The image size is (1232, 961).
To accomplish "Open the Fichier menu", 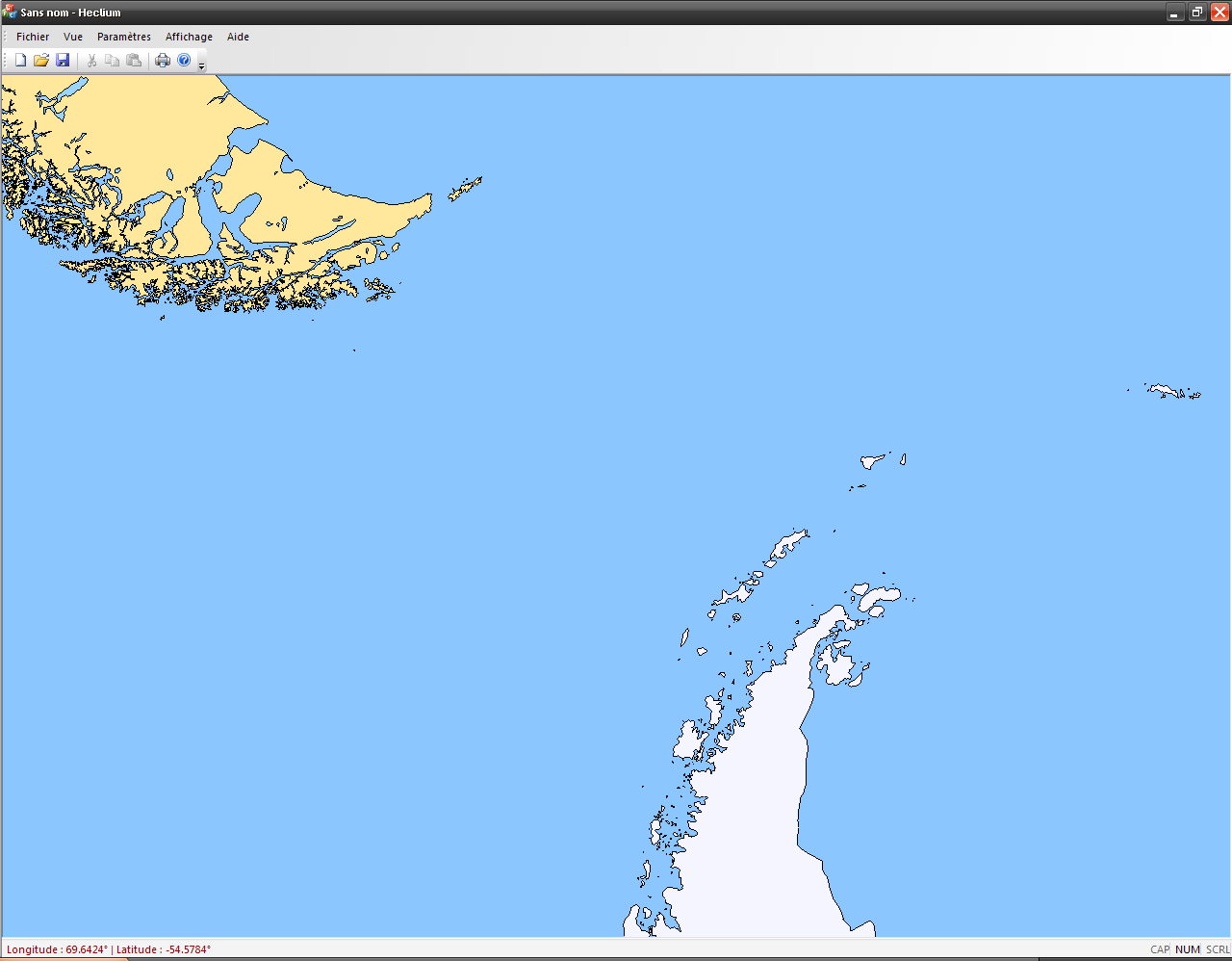I will pos(33,37).
